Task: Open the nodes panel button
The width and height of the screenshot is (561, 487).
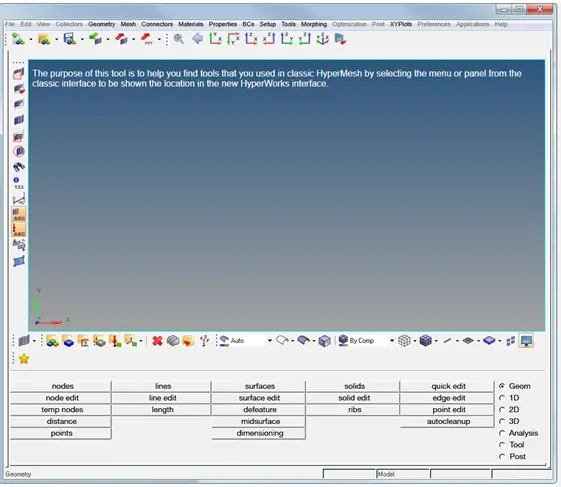Action: click(x=61, y=386)
